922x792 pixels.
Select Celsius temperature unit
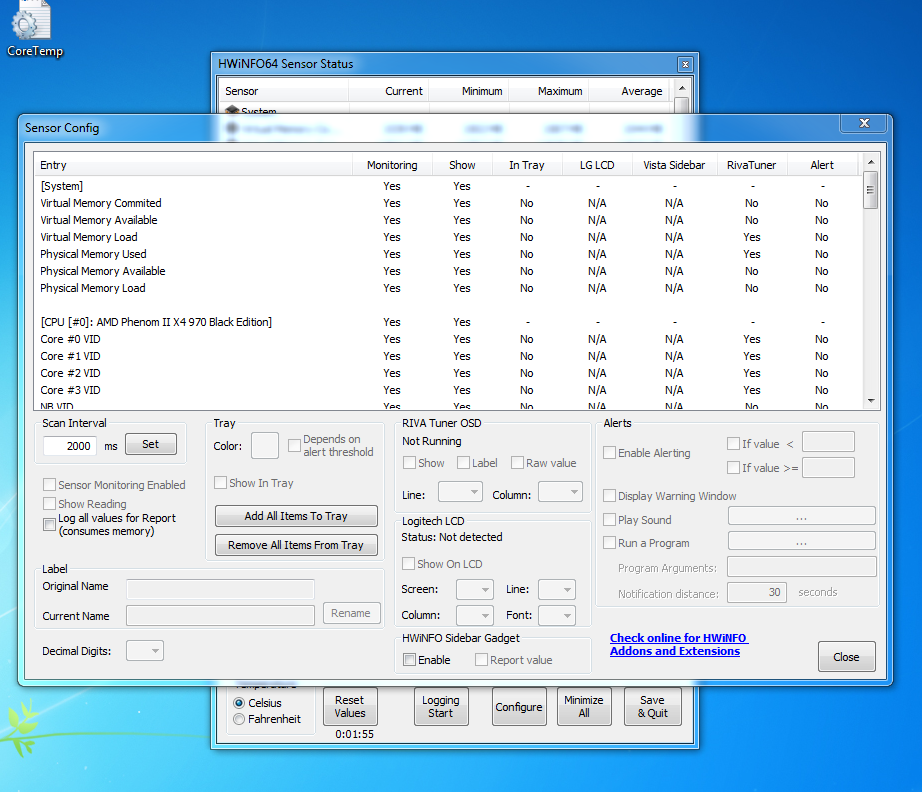239,703
